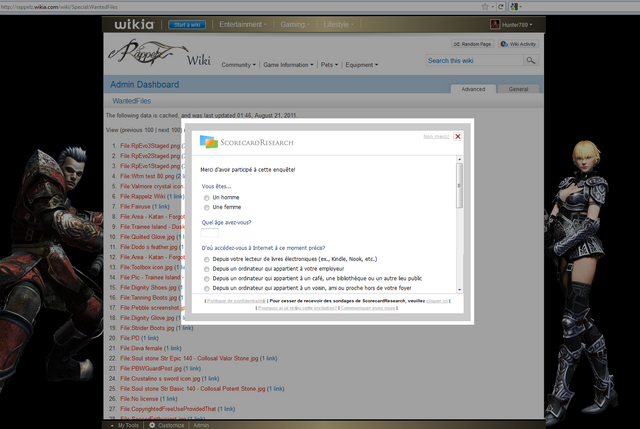Close the ScorecardResearch survey popup

(x=458, y=136)
